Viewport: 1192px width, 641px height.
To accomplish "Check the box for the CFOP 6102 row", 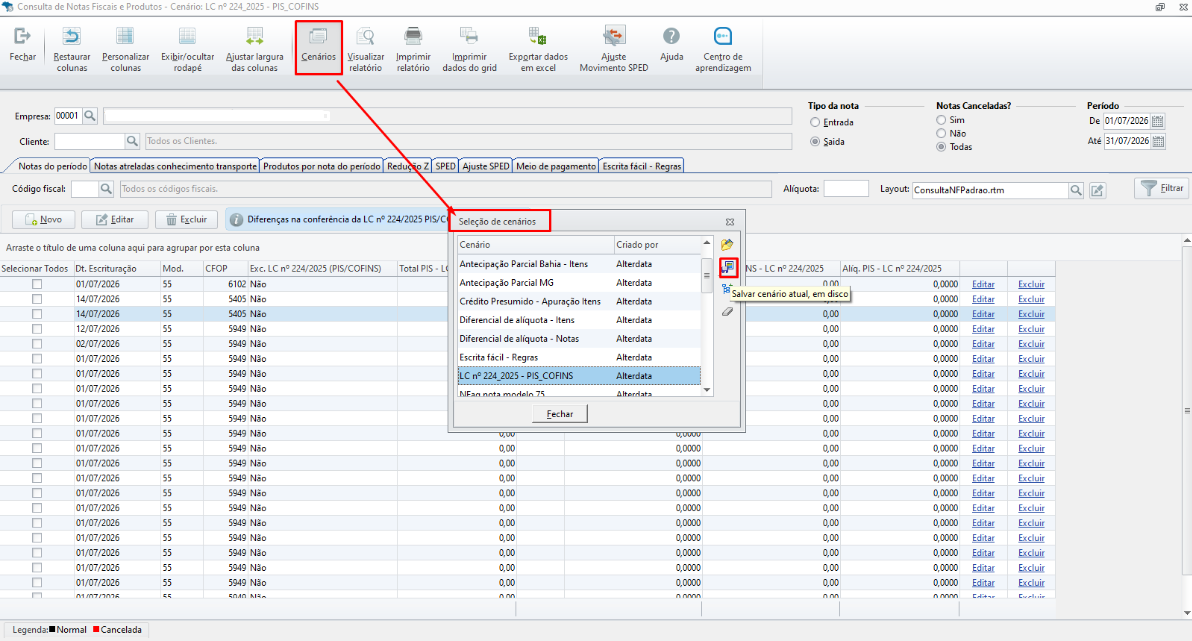I will click(36, 284).
